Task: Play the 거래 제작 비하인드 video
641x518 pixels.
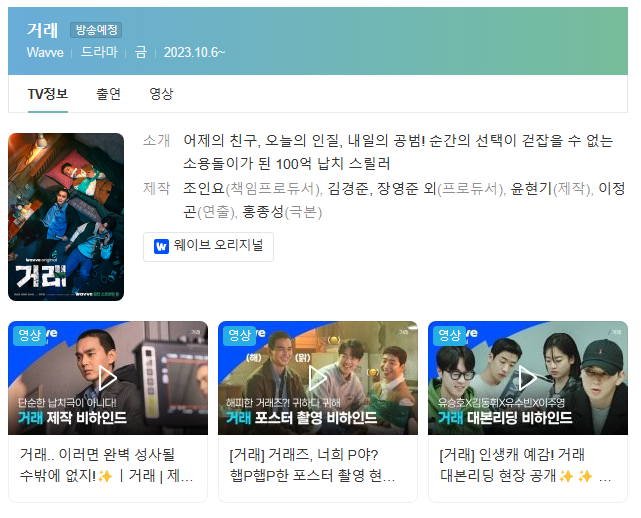Action: tap(108, 378)
